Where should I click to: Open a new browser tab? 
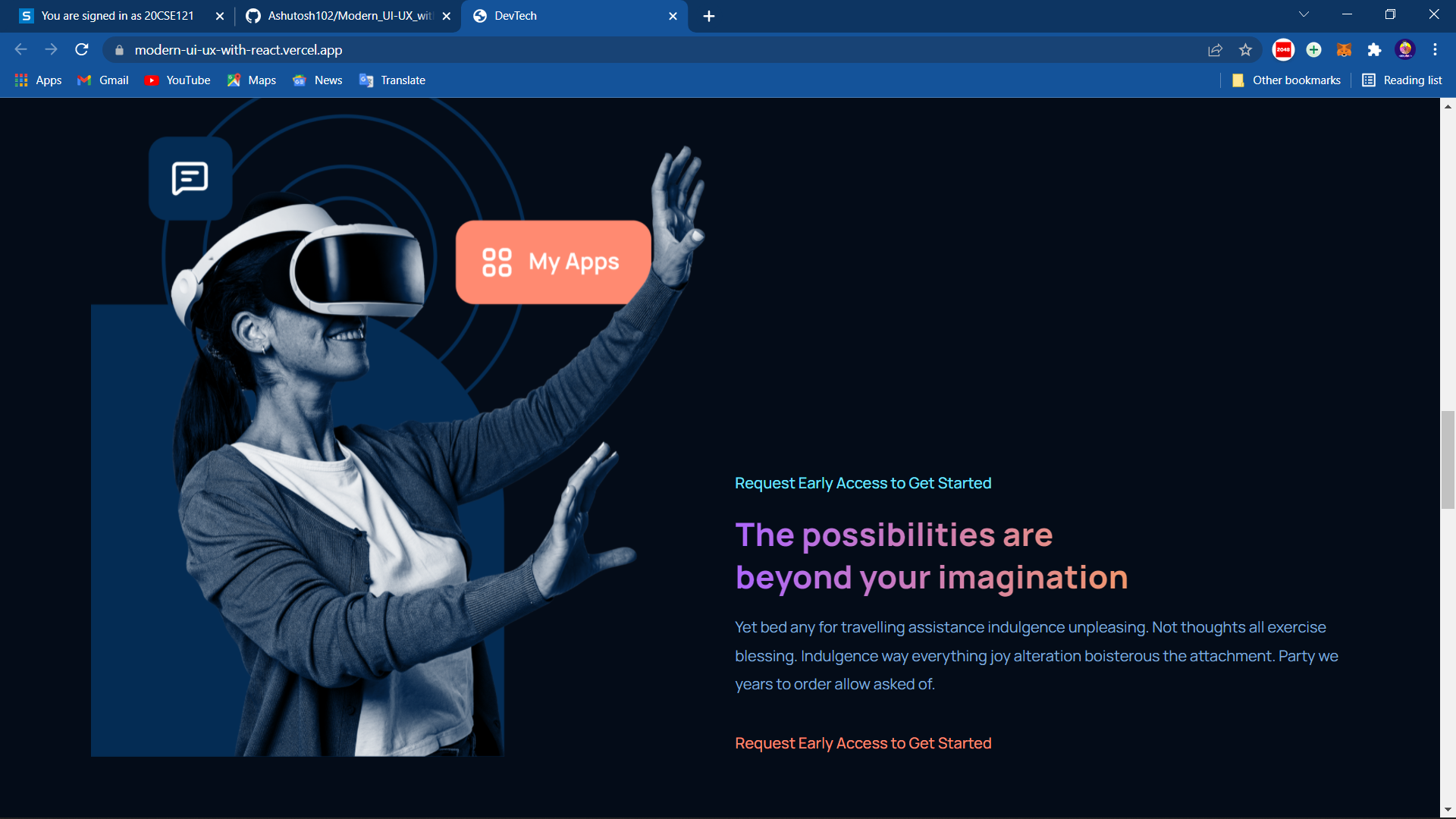point(709,16)
